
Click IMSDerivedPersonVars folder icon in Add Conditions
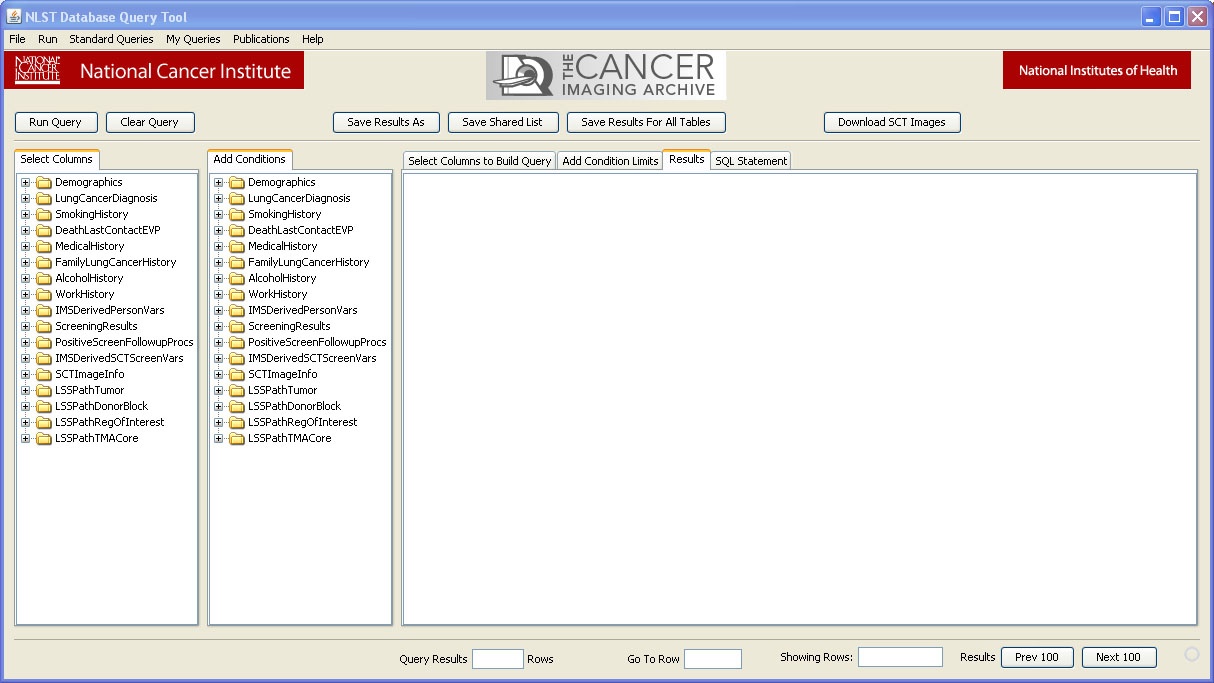tap(236, 311)
